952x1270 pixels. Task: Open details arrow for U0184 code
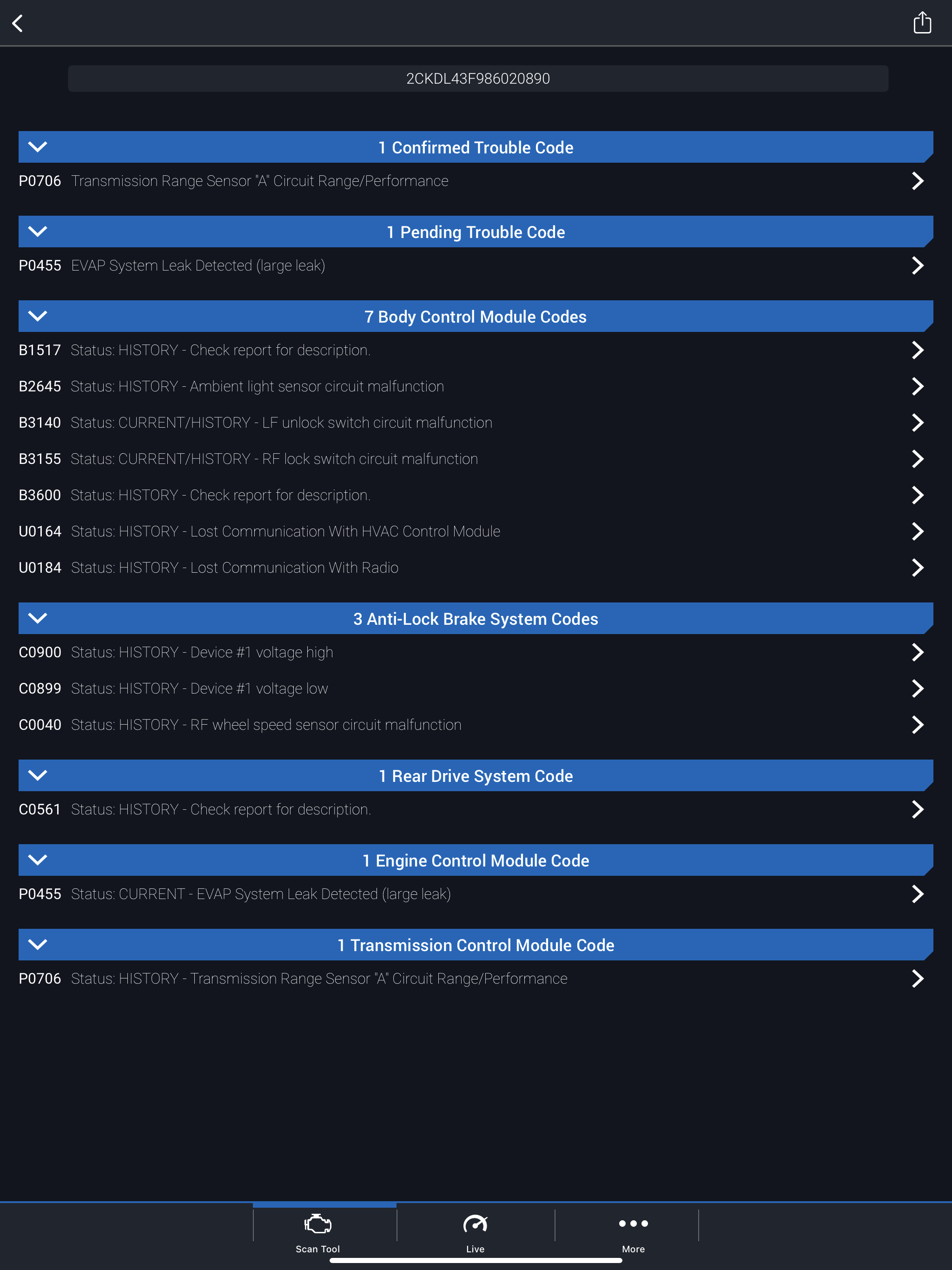tap(917, 568)
